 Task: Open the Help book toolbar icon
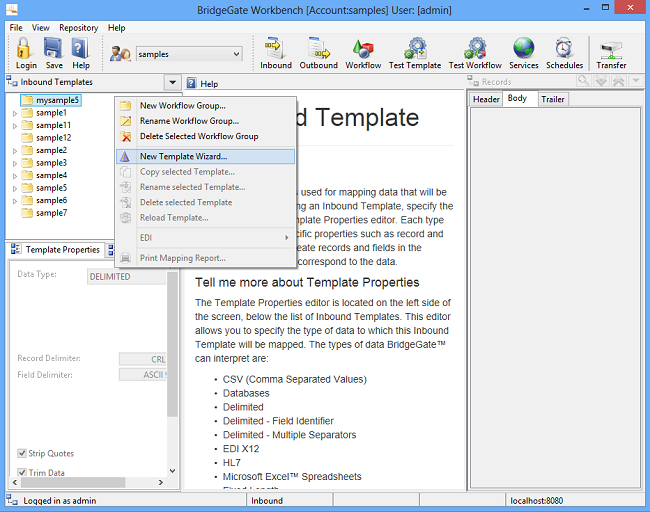point(80,48)
